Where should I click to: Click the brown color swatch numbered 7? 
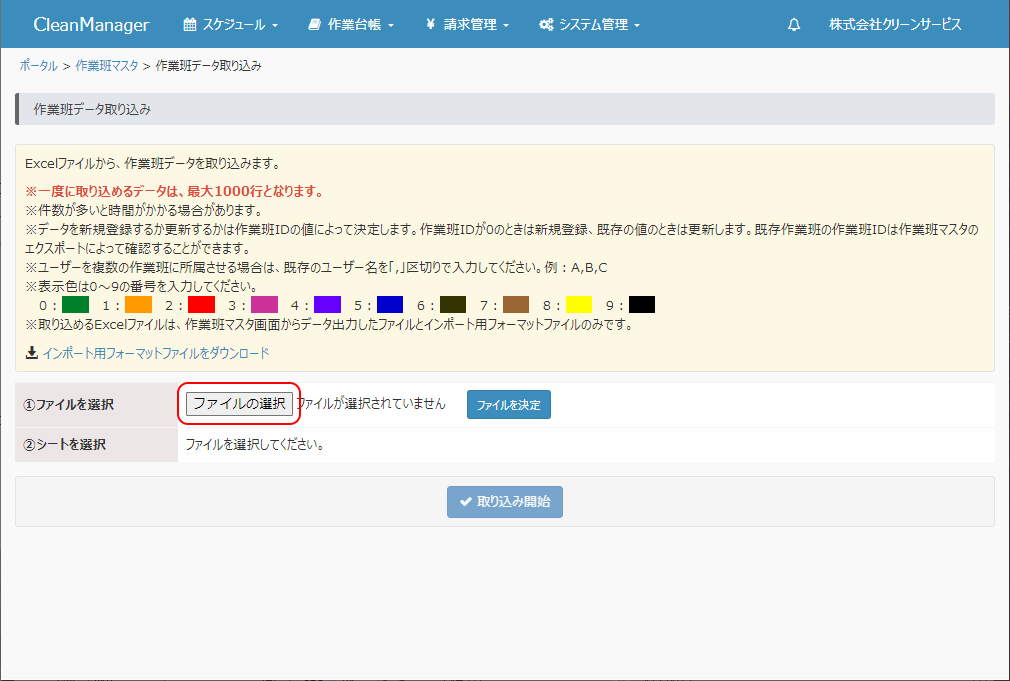(x=516, y=304)
